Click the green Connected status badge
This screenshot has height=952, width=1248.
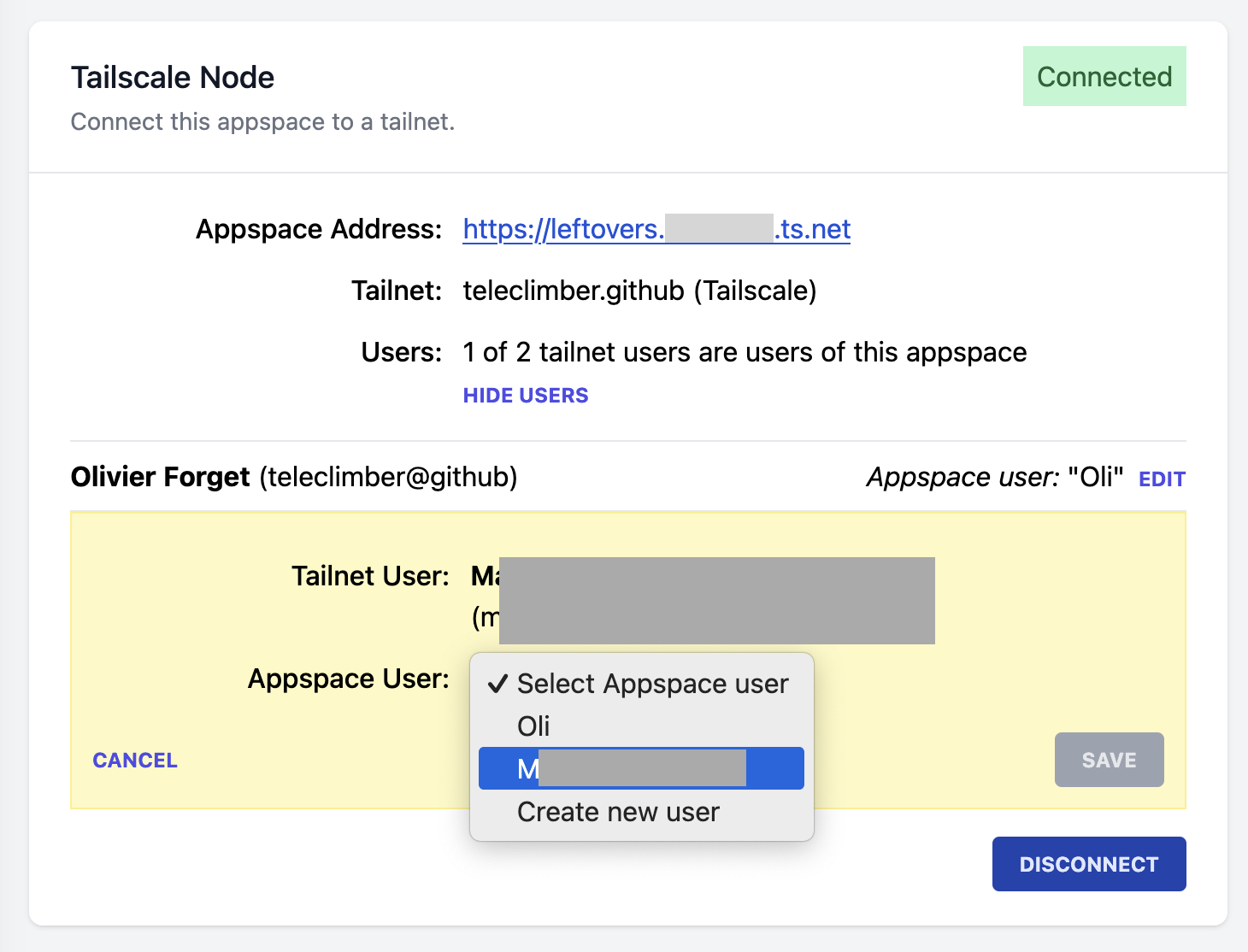pyautogui.click(x=1104, y=77)
